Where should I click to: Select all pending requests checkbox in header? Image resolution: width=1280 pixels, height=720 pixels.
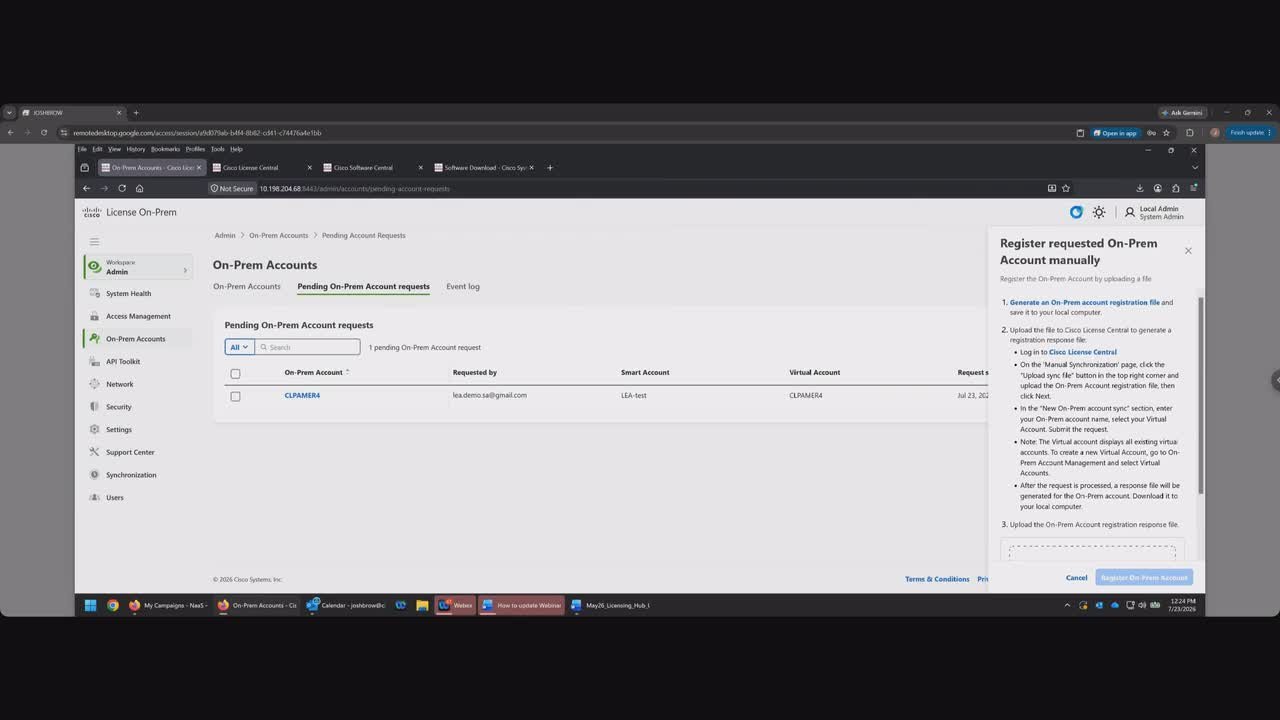click(235, 373)
